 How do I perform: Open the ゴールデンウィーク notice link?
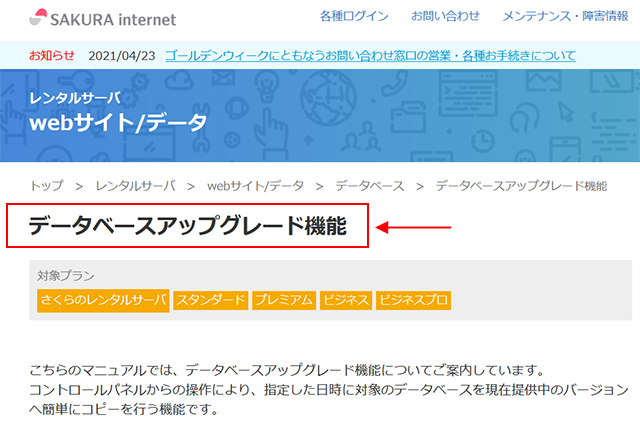(371, 56)
